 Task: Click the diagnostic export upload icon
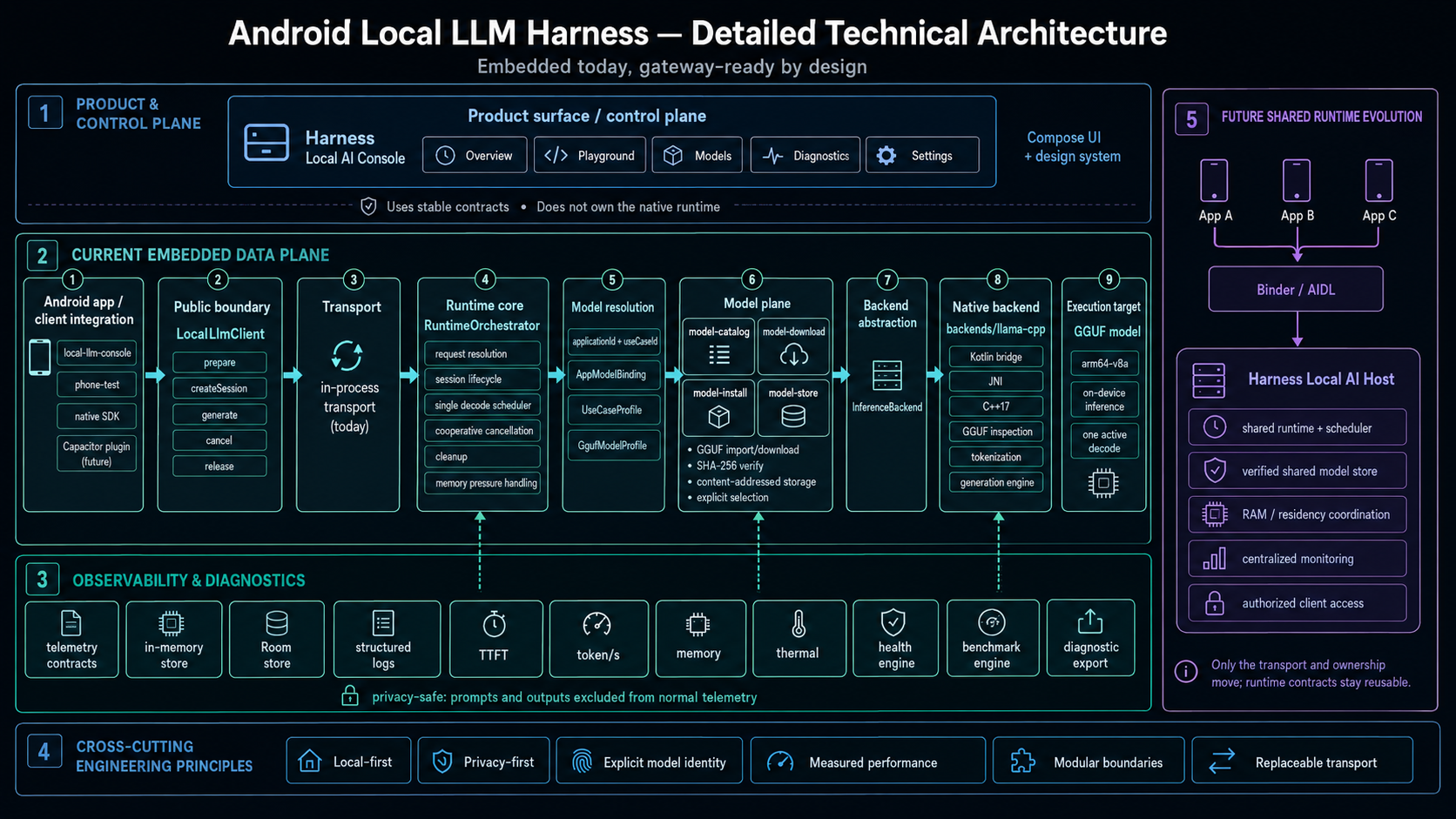(x=1090, y=621)
